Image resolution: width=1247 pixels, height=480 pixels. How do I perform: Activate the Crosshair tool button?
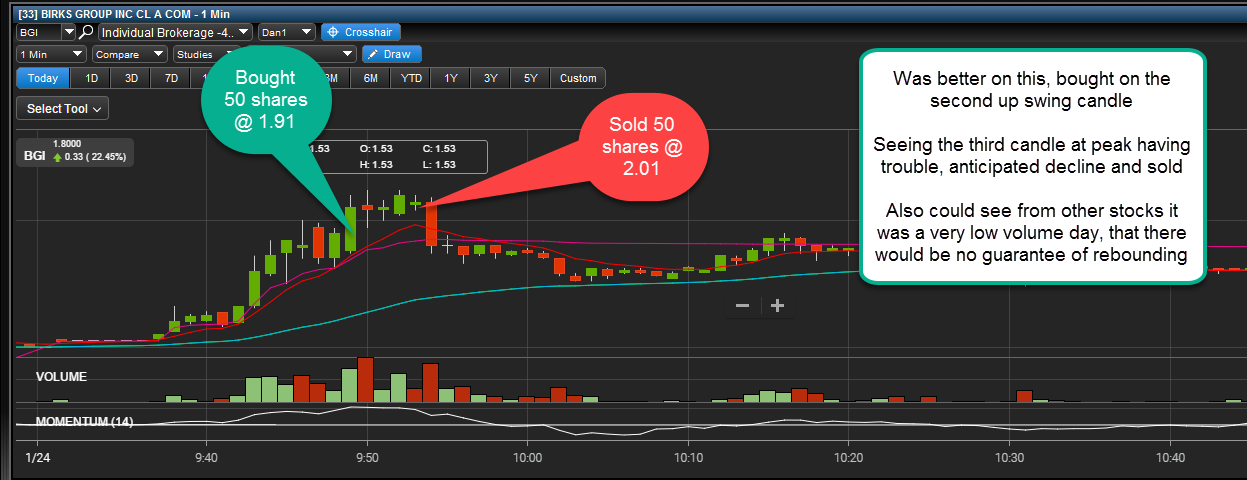point(361,32)
